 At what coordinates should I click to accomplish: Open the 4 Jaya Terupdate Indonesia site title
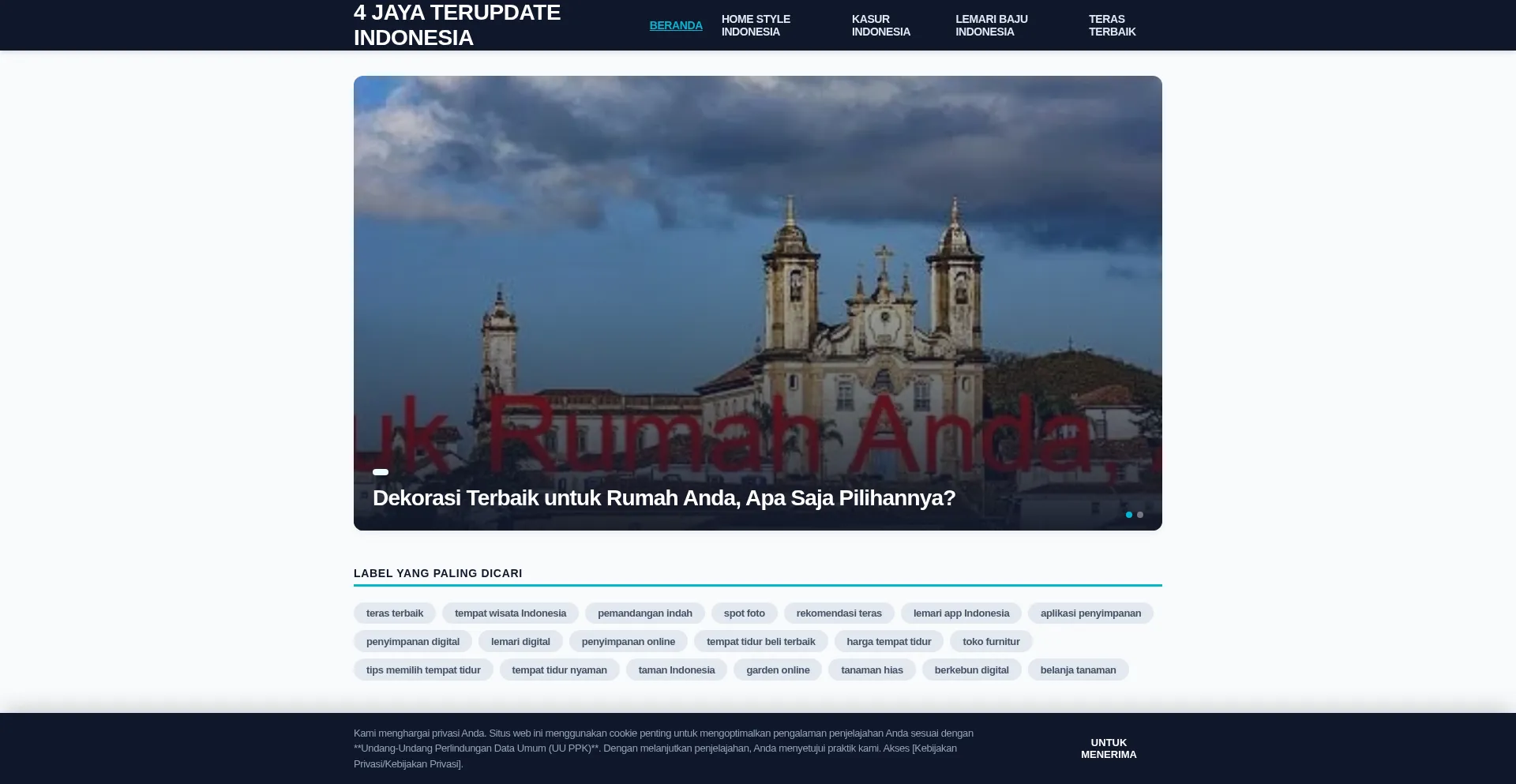457,25
